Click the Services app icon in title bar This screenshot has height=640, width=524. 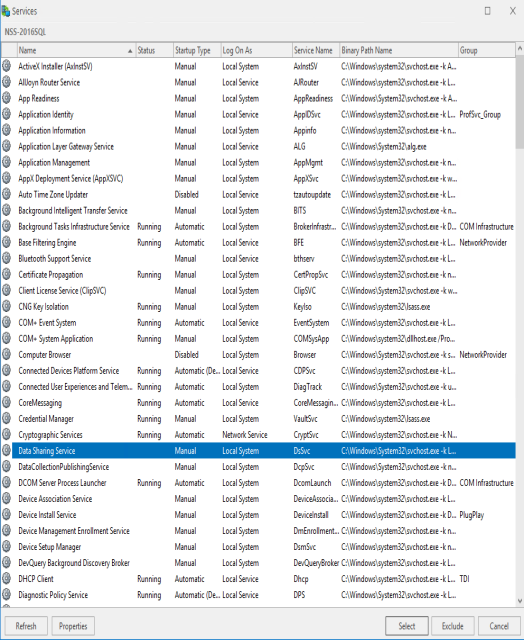5,11
